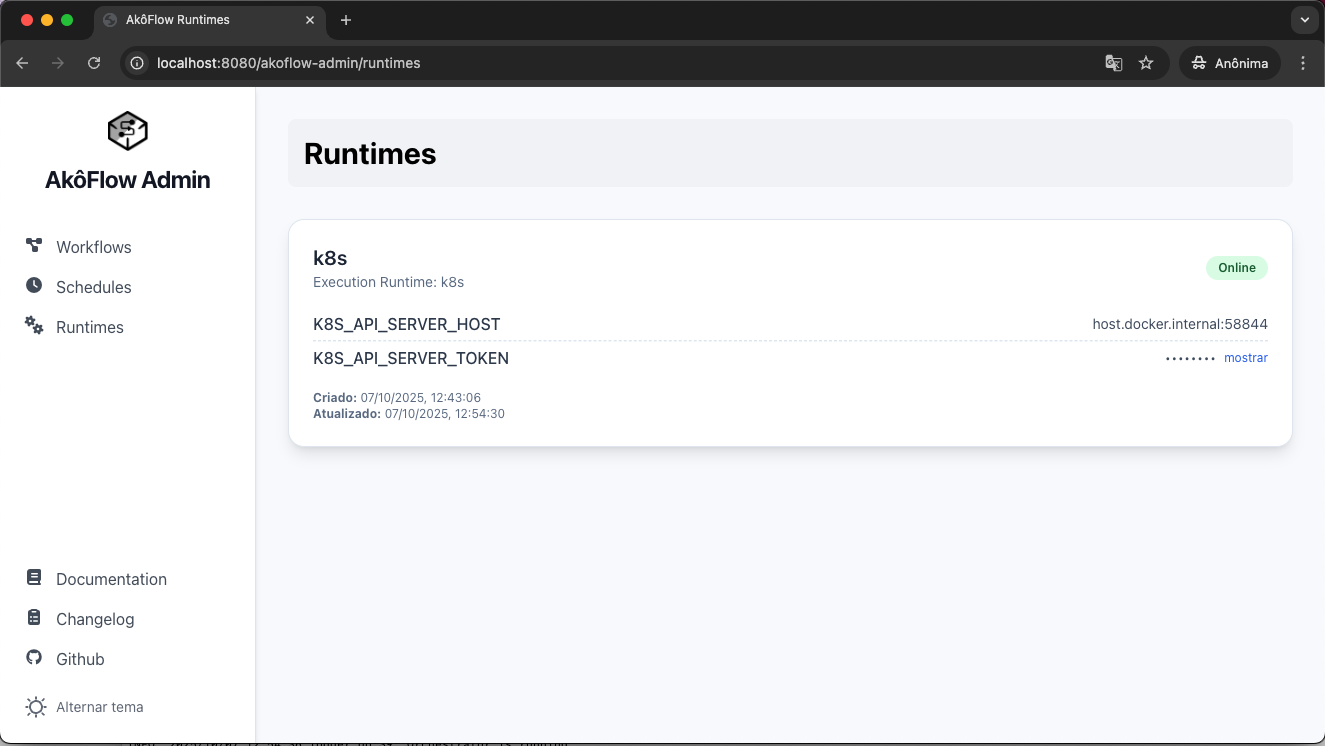Open the Anônima incognito profile menu
This screenshot has height=746, width=1325.
point(1230,63)
